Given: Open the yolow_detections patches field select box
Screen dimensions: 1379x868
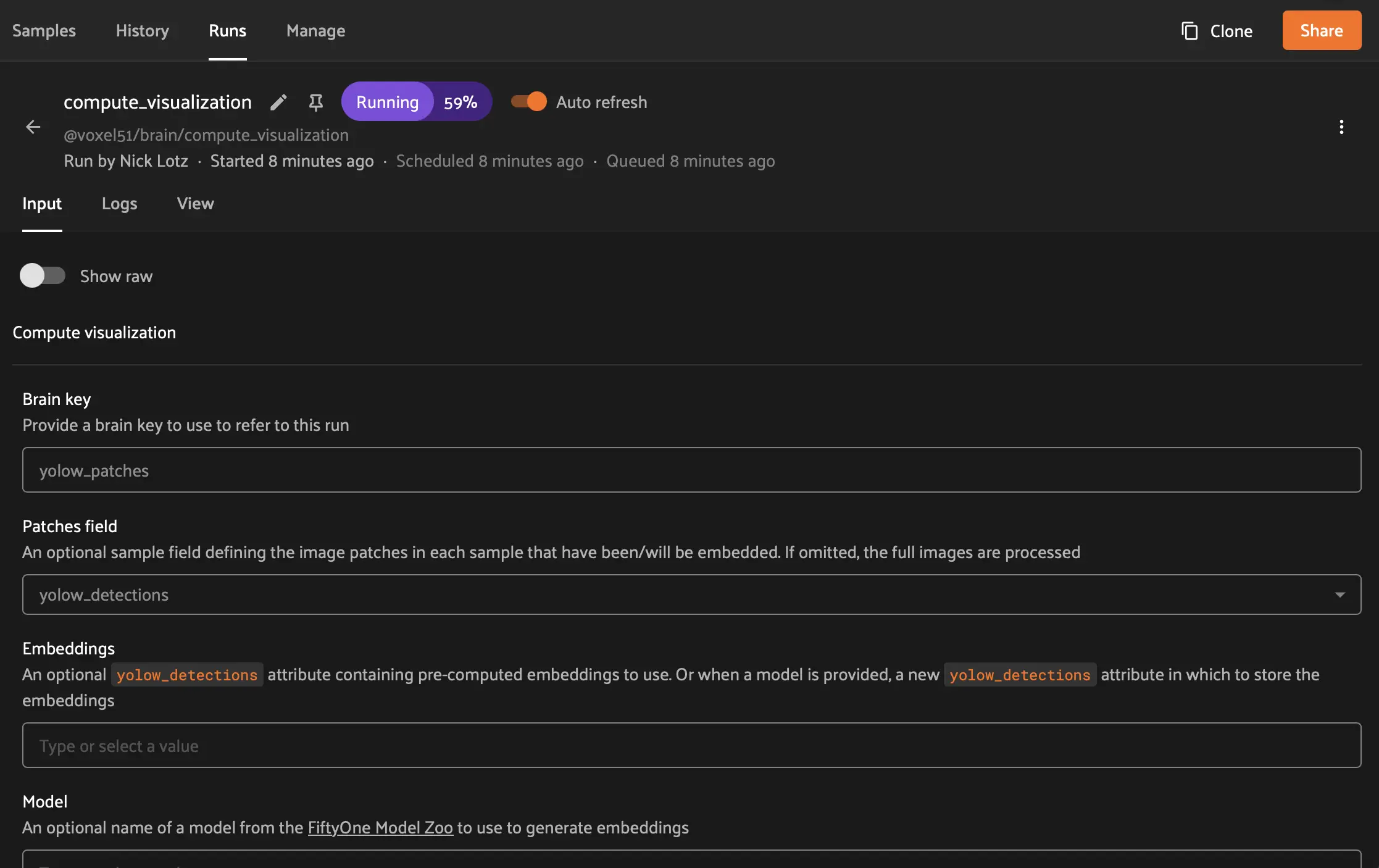Looking at the screenshot, I should pos(679,595).
